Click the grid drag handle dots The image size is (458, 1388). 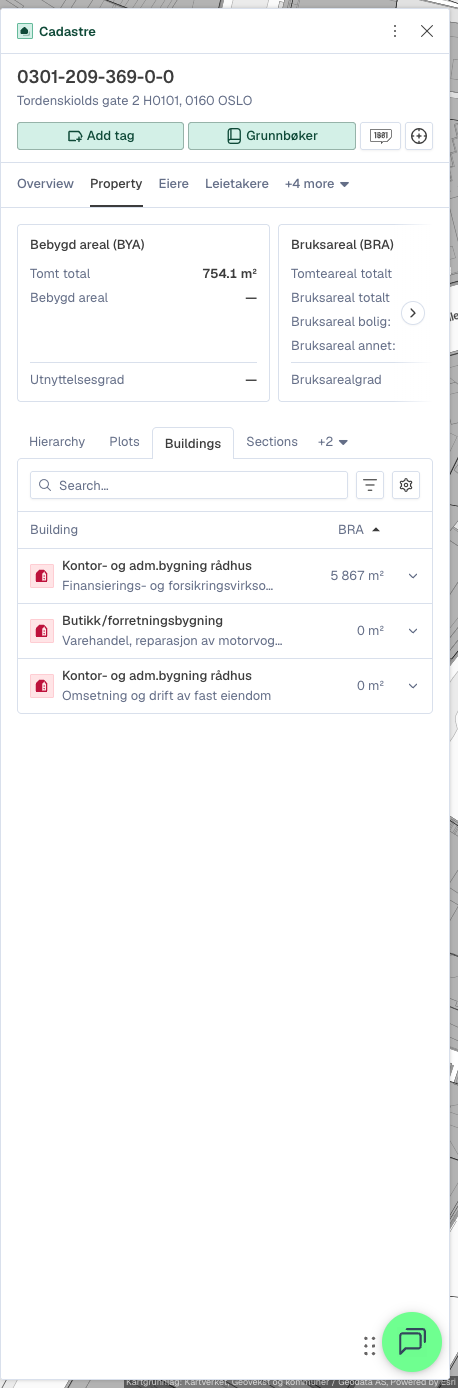[x=369, y=1345]
